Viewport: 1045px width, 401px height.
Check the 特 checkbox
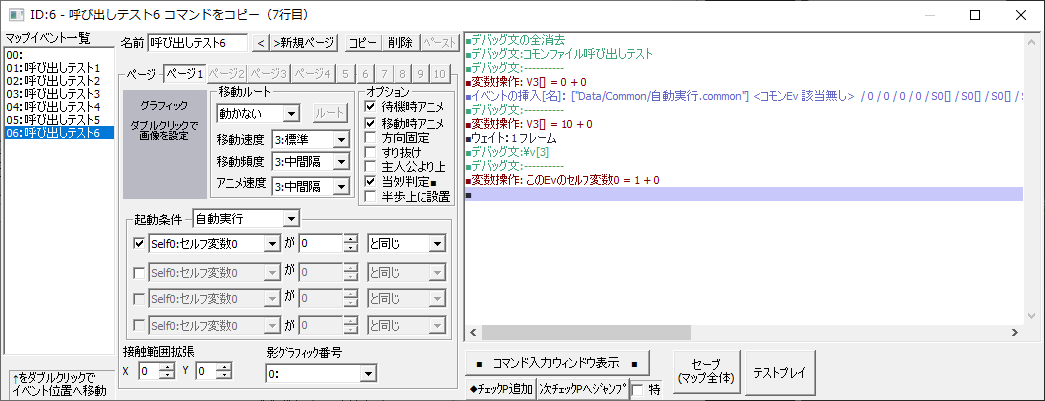coord(638,390)
